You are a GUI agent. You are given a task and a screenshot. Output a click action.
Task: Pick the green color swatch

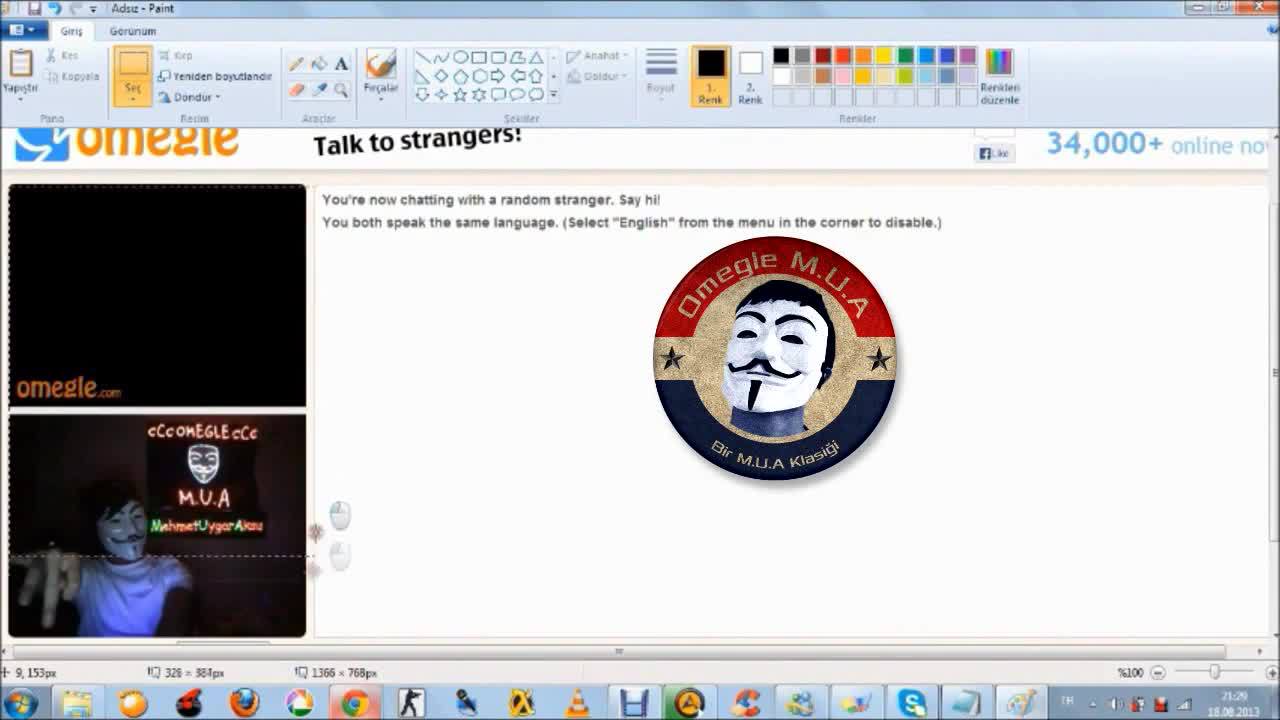point(906,56)
